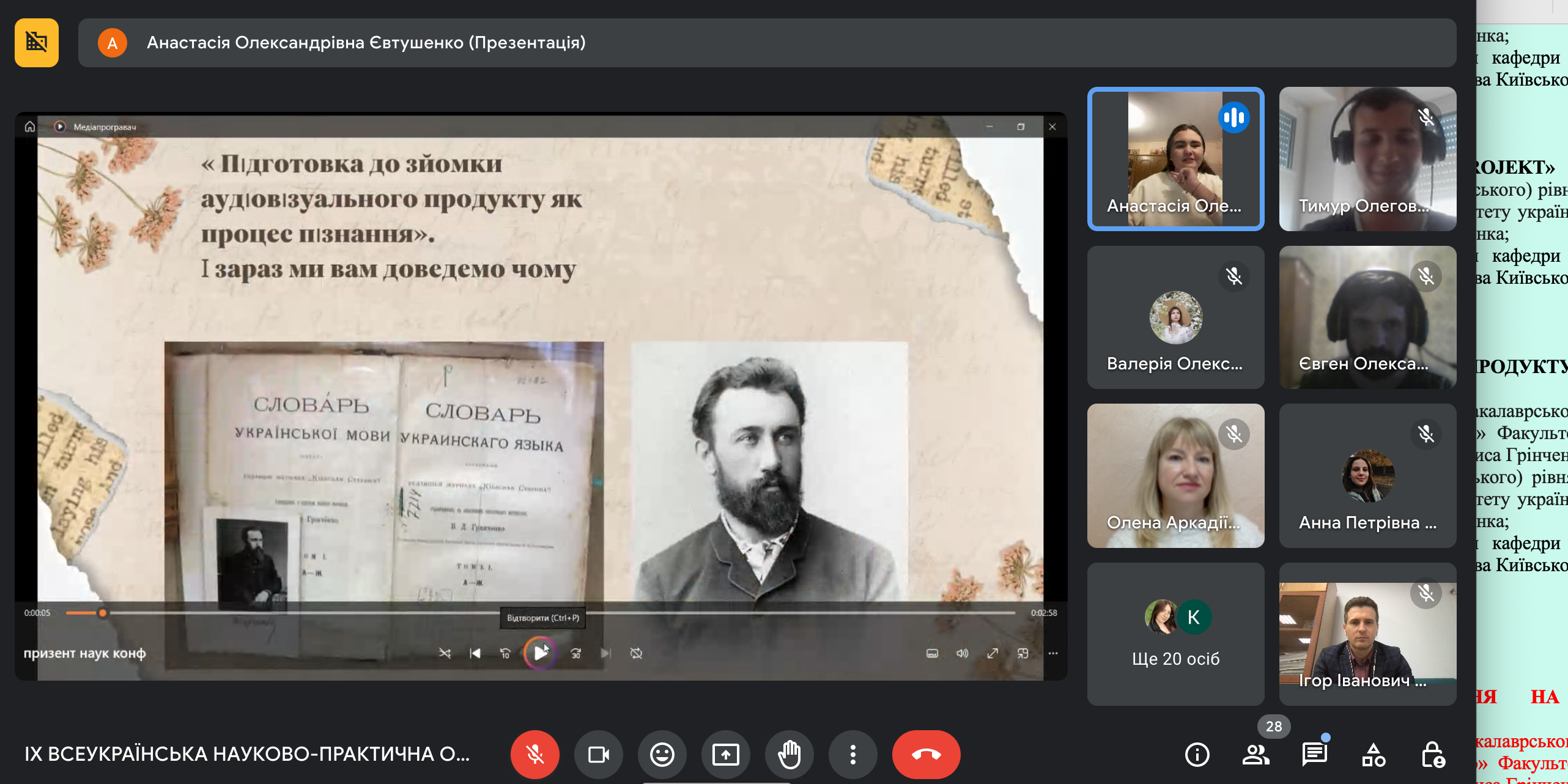Select Анастасія Оле... video tile
1568x784 pixels.
pos(1175,158)
